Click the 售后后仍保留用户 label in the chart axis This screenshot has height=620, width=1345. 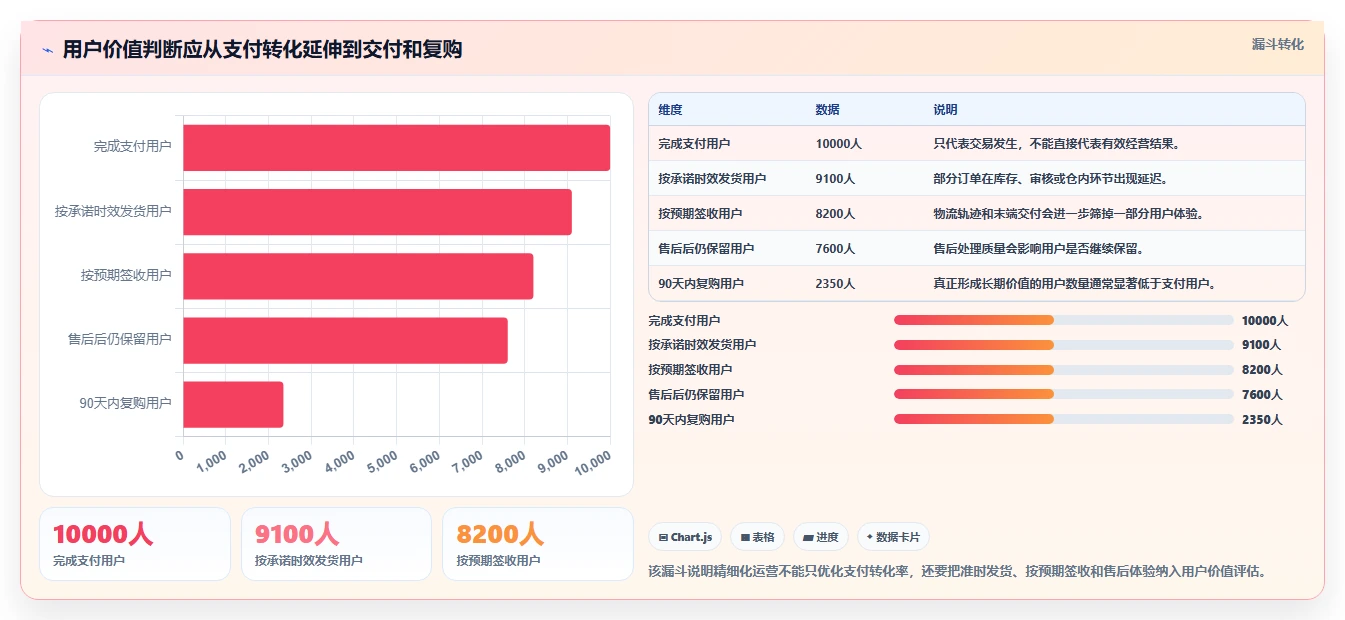coord(120,339)
